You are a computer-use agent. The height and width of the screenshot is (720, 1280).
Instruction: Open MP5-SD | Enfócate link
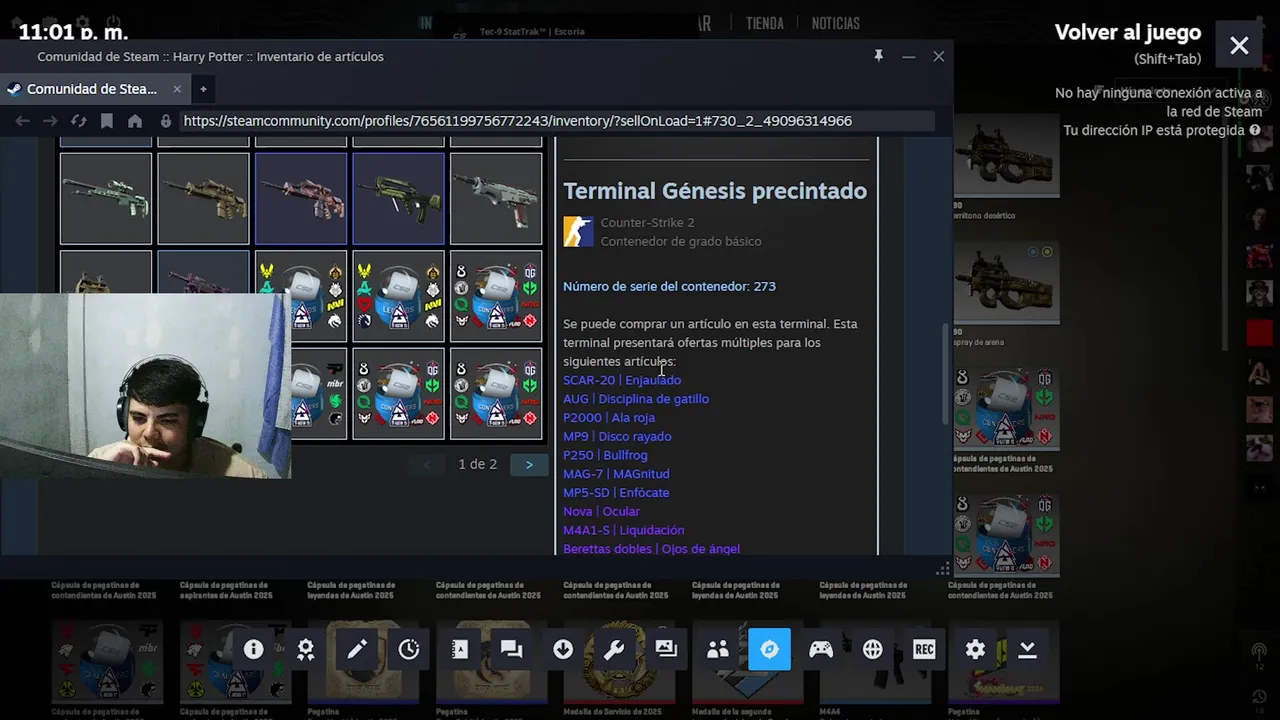tap(616, 493)
